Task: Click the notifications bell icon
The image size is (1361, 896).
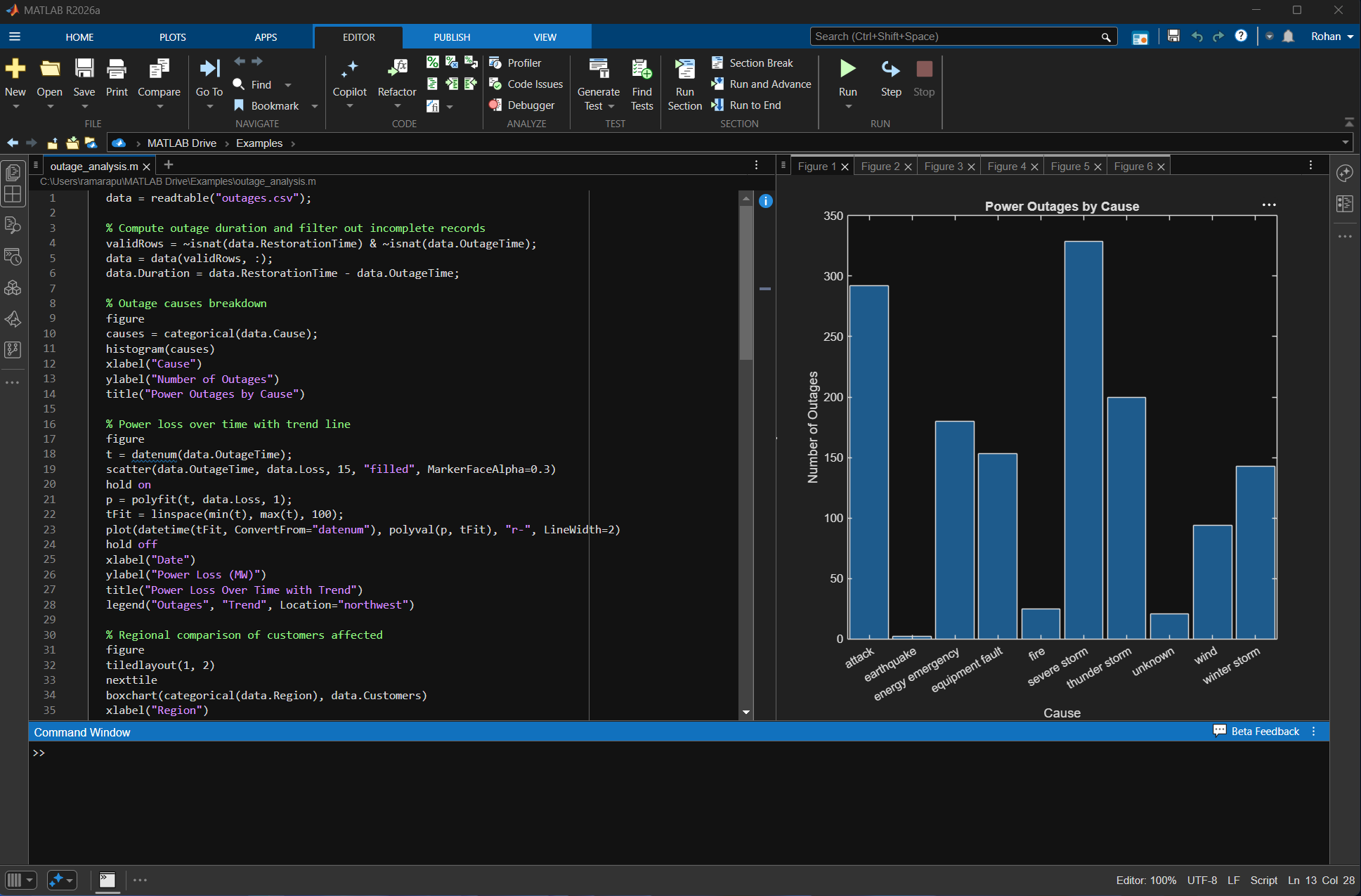Action: (1288, 37)
